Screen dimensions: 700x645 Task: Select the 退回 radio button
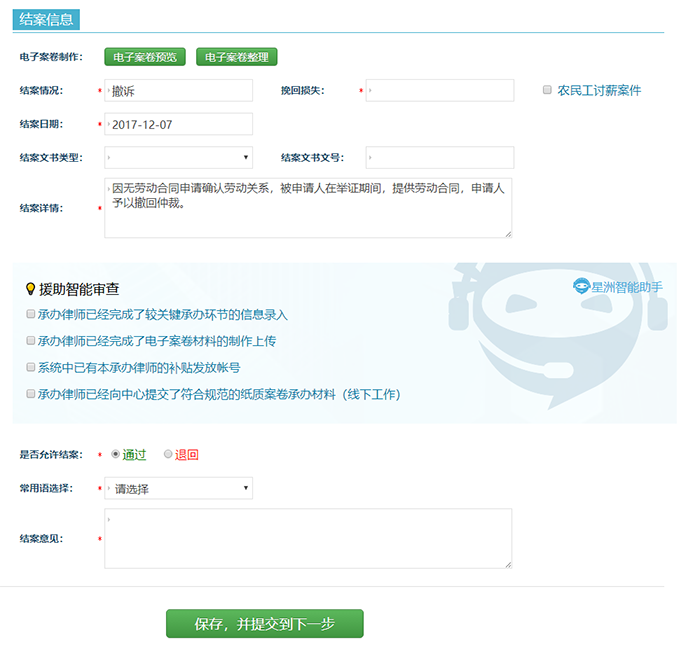pos(168,454)
